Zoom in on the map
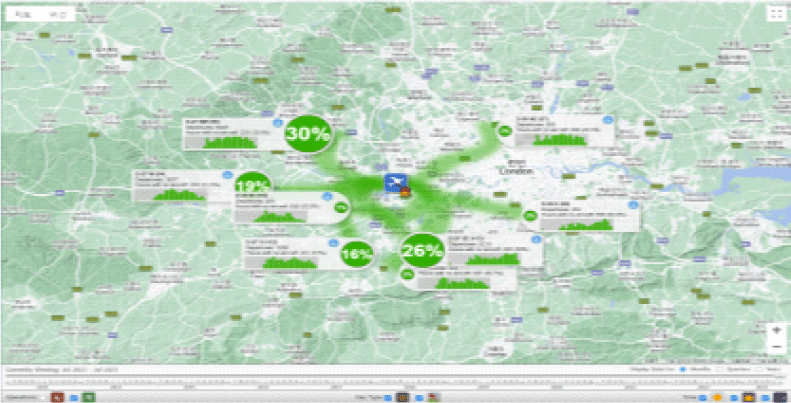Image resolution: width=791 pixels, height=403 pixels. click(776, 331)
